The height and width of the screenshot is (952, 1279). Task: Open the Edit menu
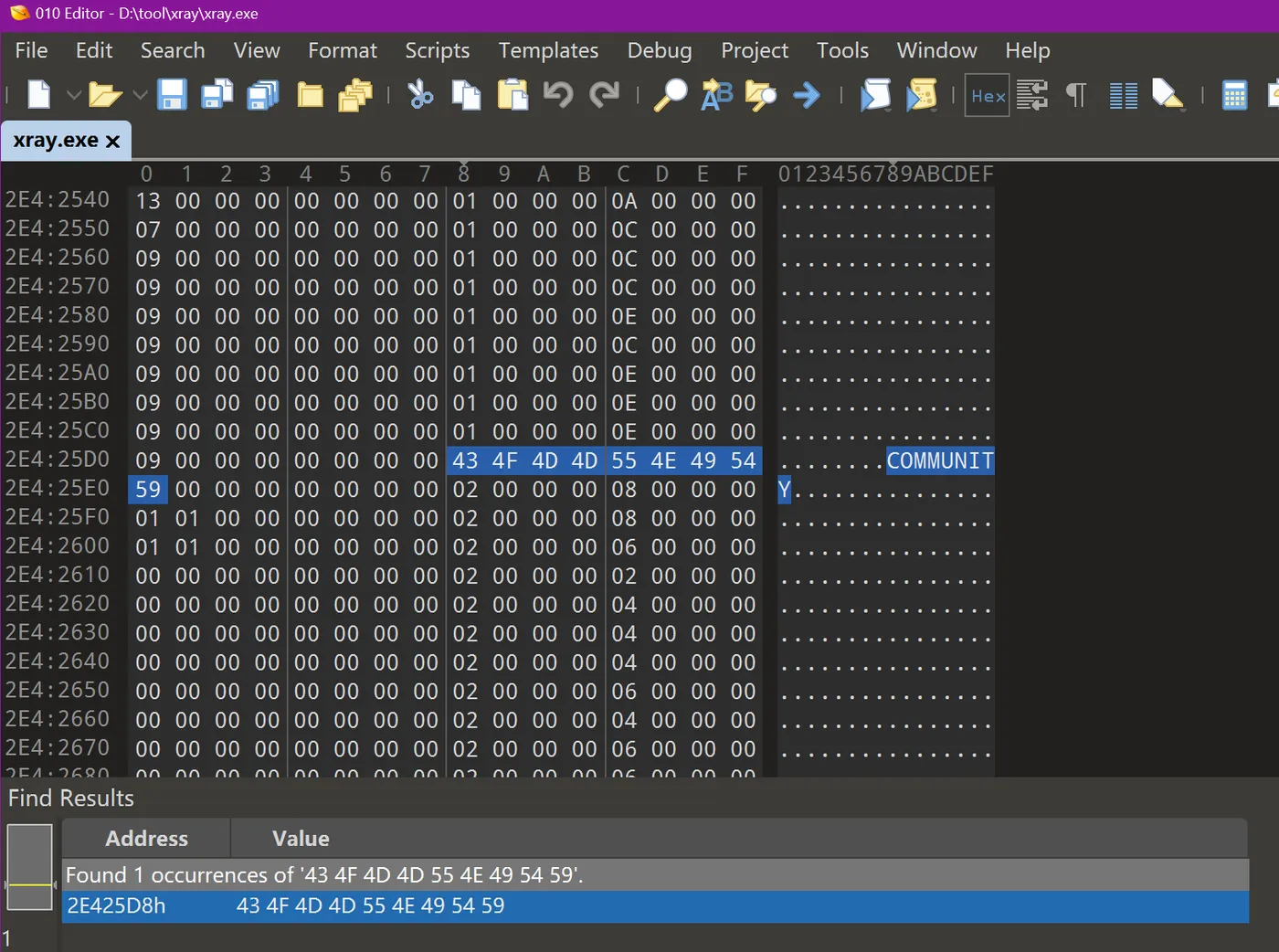pyautogui.click(x=94, y=50)
